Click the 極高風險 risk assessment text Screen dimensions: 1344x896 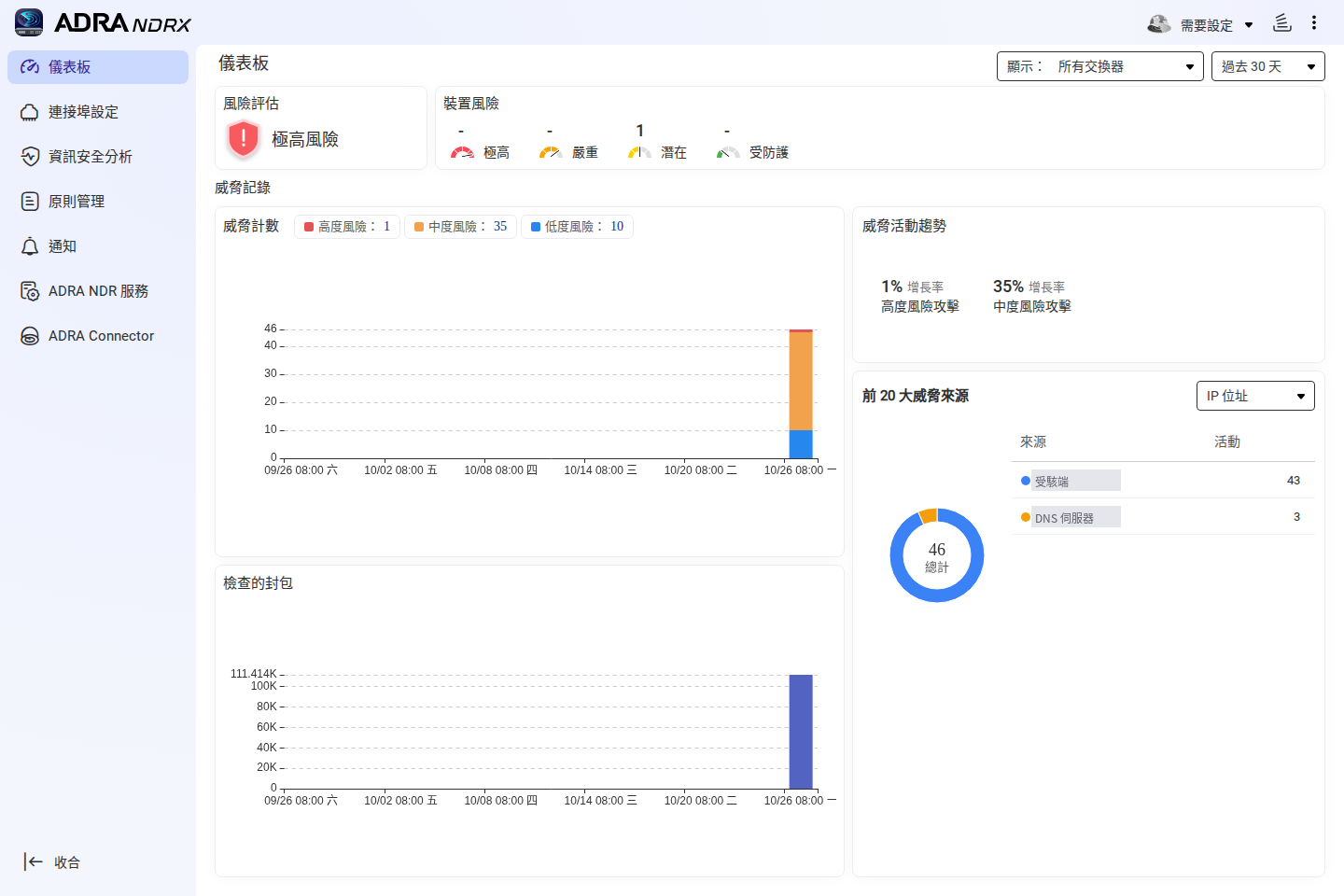[305, 139]
